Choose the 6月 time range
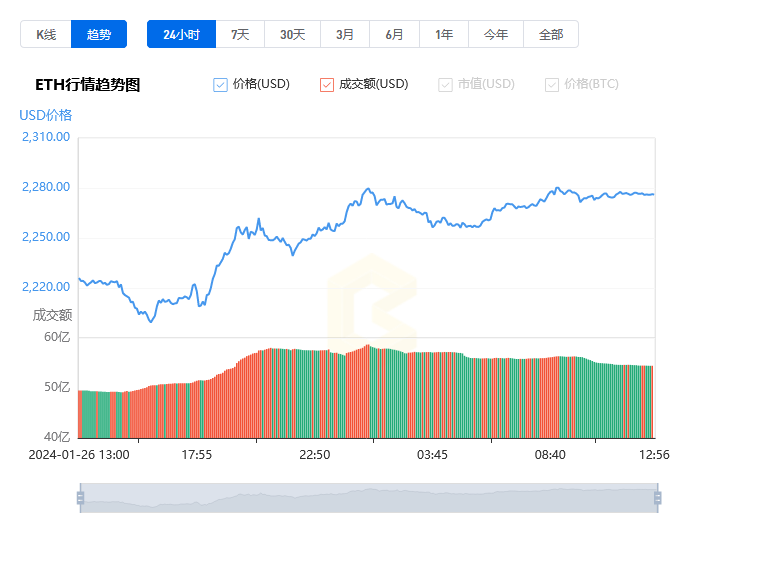Screen dimensions: 780x563 point(394,34)
